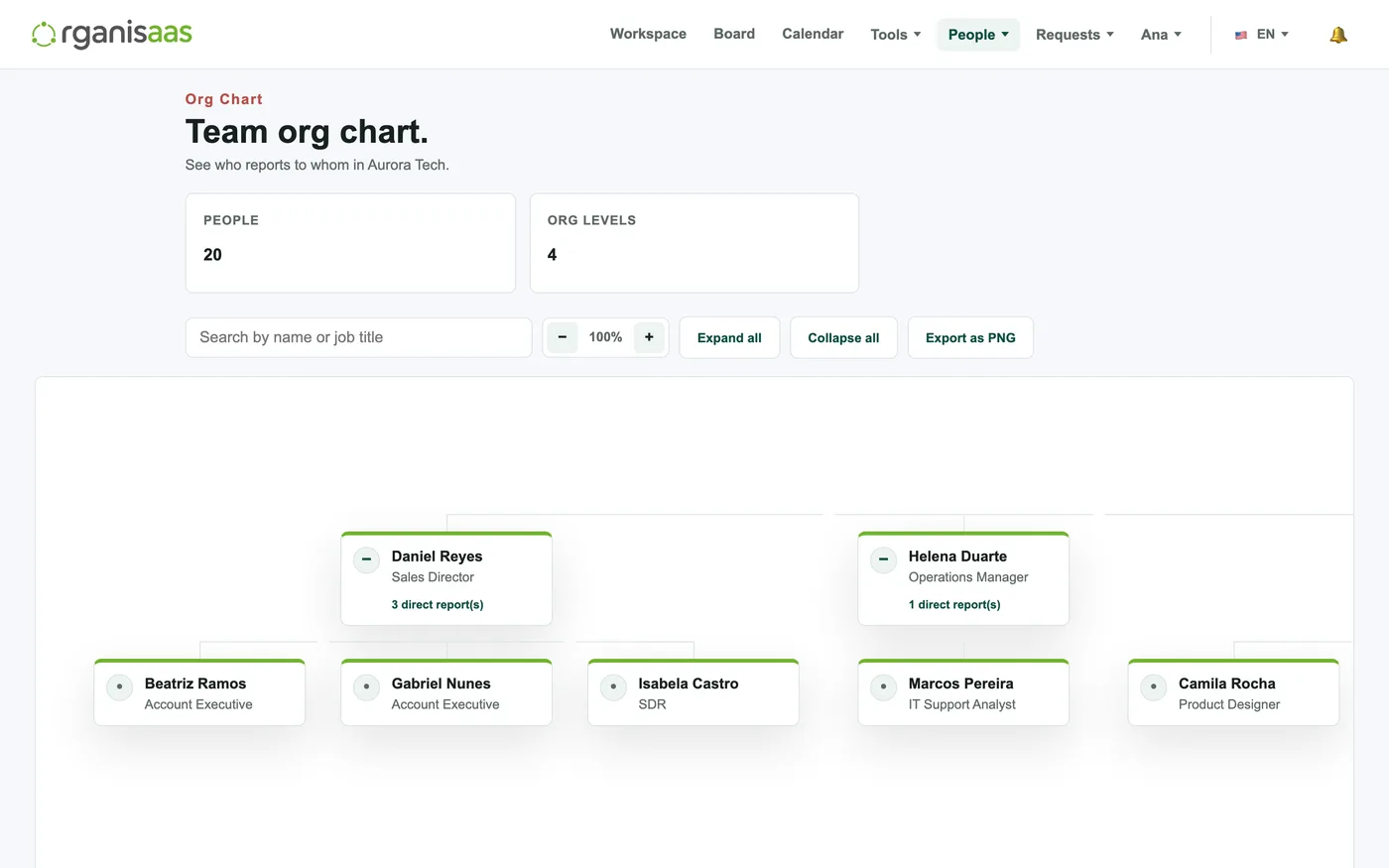1389x868 pixels.
Task: Click the Operations Manager job title
Action: point(968,577)
